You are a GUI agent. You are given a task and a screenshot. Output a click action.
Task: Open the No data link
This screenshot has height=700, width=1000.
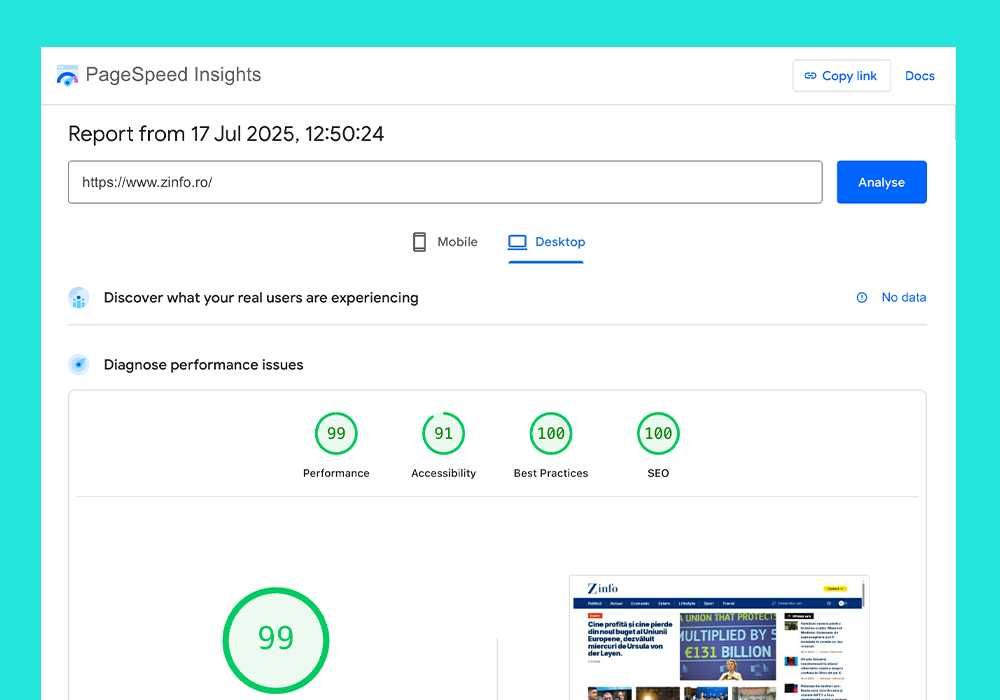click(x=904, y=297)
